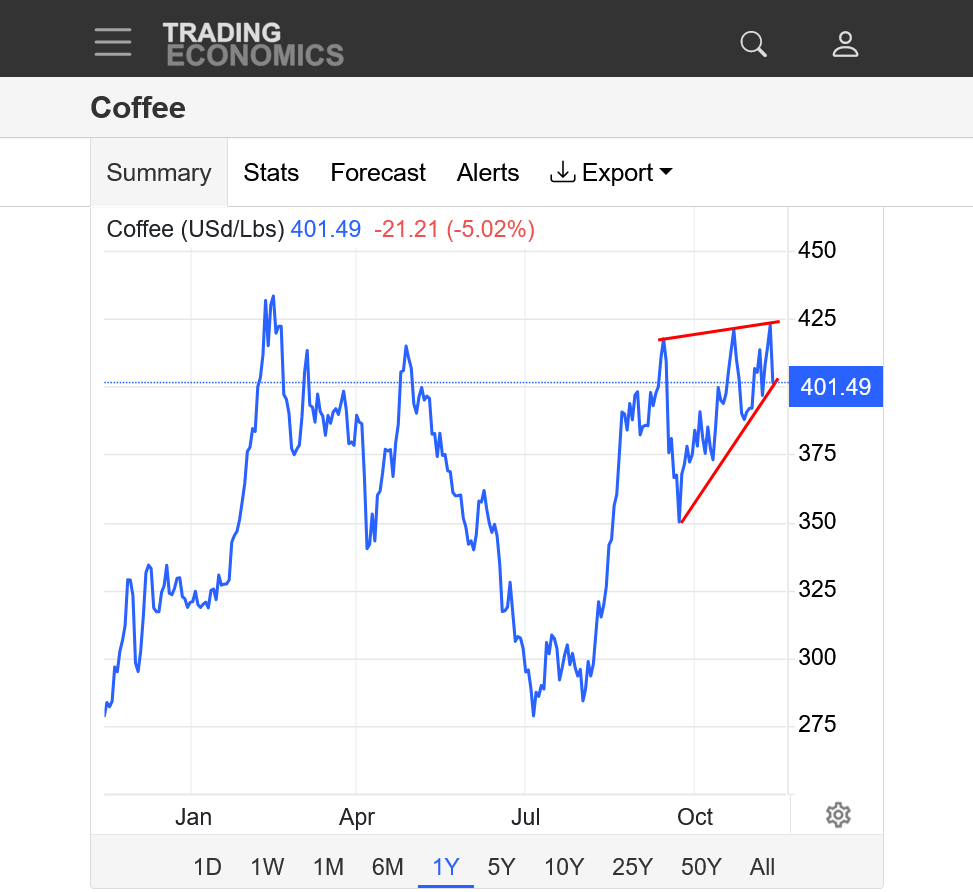Switch to the Summary tab

coord(159,173)
